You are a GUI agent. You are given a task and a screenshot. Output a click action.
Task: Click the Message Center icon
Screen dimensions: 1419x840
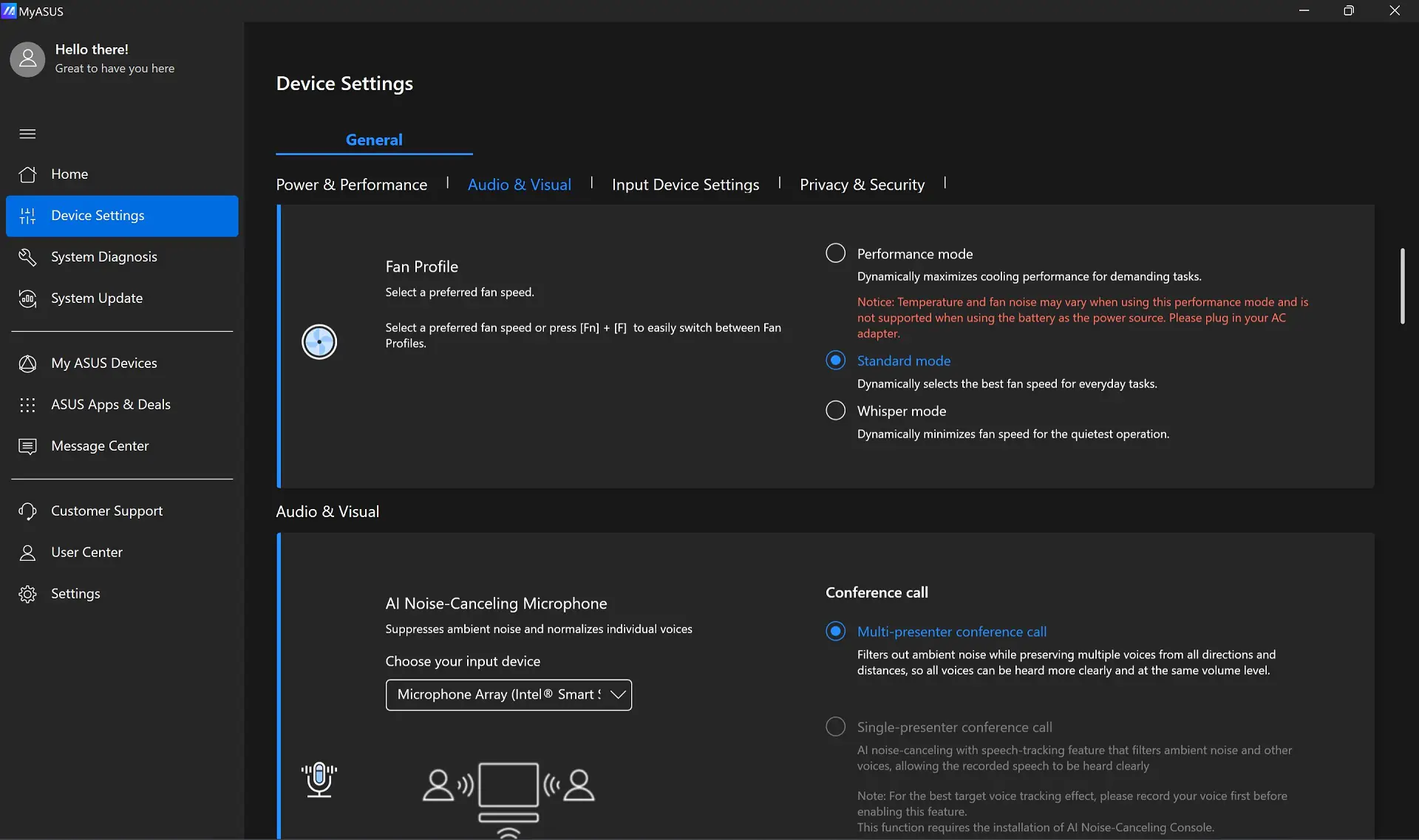click(27, 446)
